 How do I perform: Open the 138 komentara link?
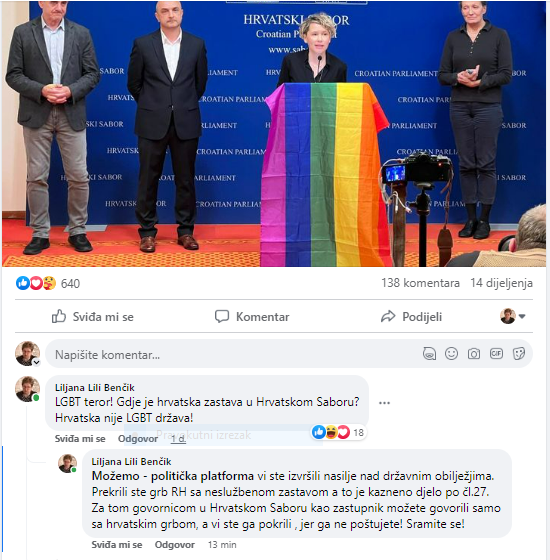420,283
